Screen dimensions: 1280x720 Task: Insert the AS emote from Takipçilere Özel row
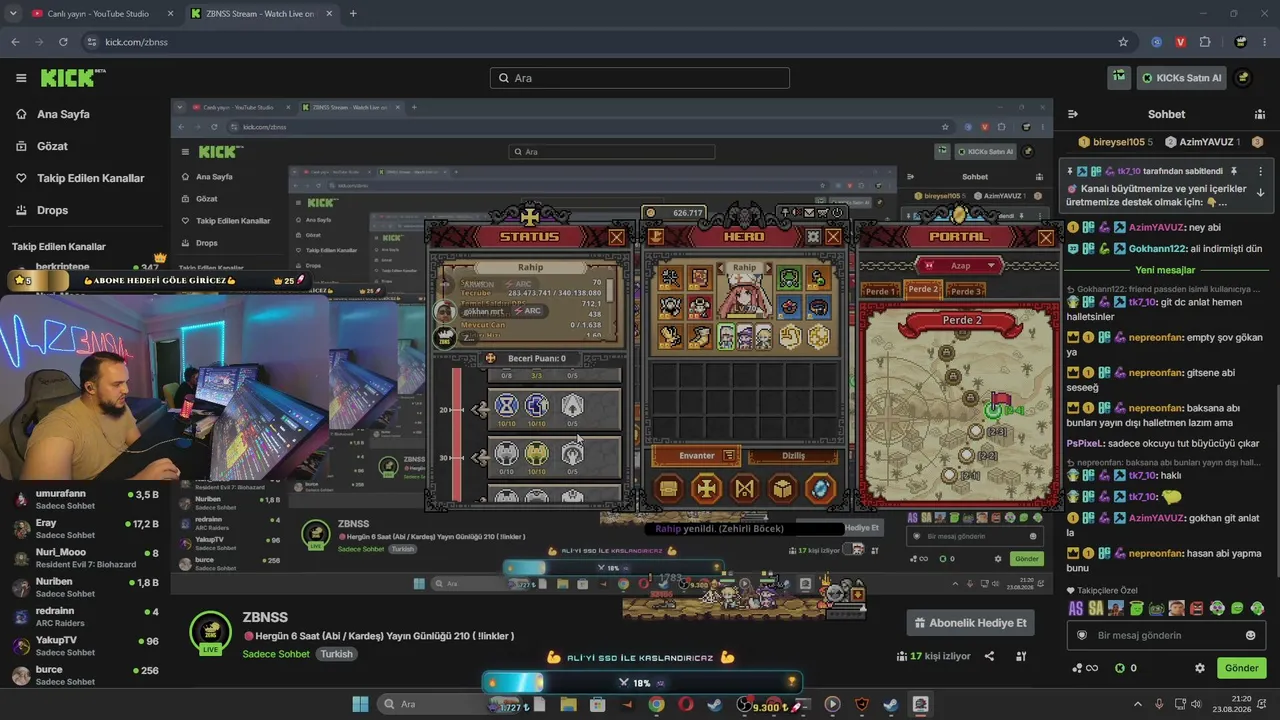tap(1076, 608)
